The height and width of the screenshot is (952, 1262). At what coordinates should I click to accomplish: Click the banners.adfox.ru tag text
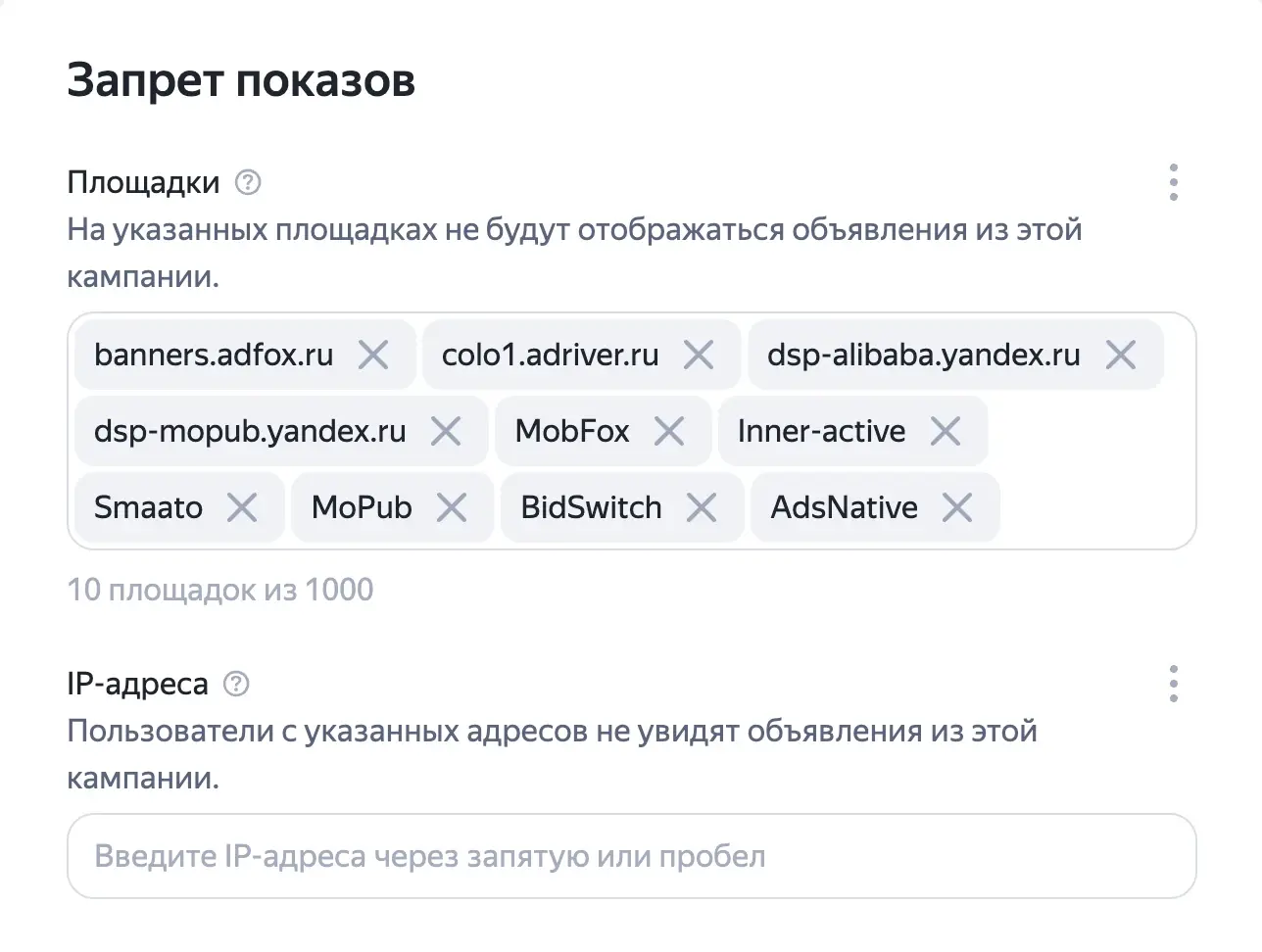[214, 355]
